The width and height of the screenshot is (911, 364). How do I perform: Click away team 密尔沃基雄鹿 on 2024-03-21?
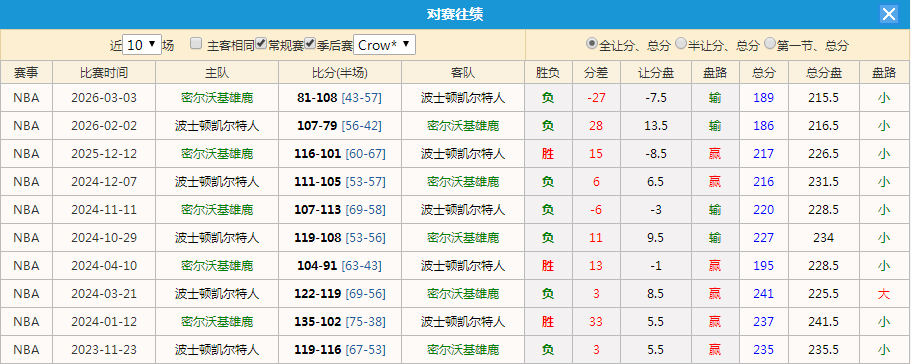463,294
